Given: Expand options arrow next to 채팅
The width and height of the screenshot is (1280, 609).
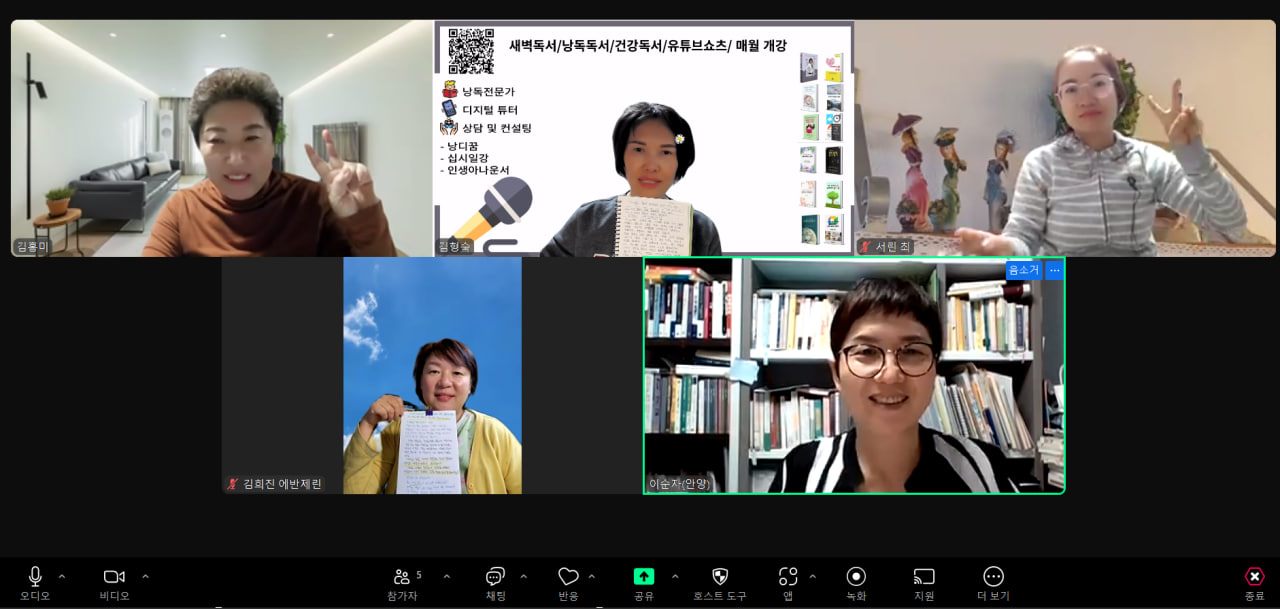Looking at the screenshot, I should pos(523,576).
